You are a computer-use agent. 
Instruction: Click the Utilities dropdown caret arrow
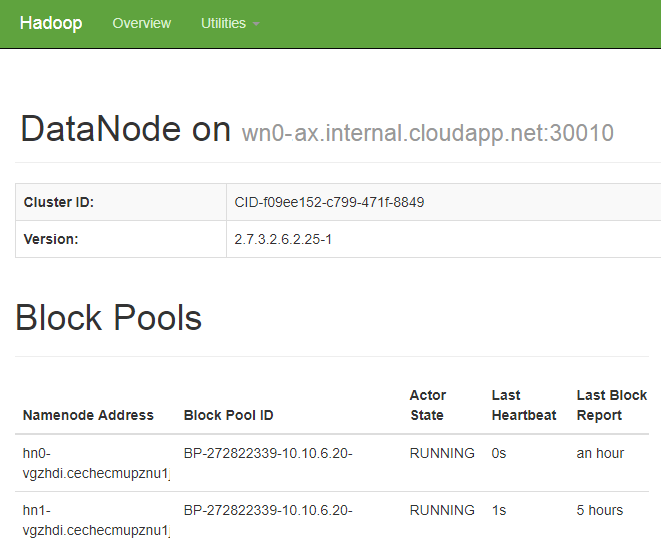tap(256, 24)
